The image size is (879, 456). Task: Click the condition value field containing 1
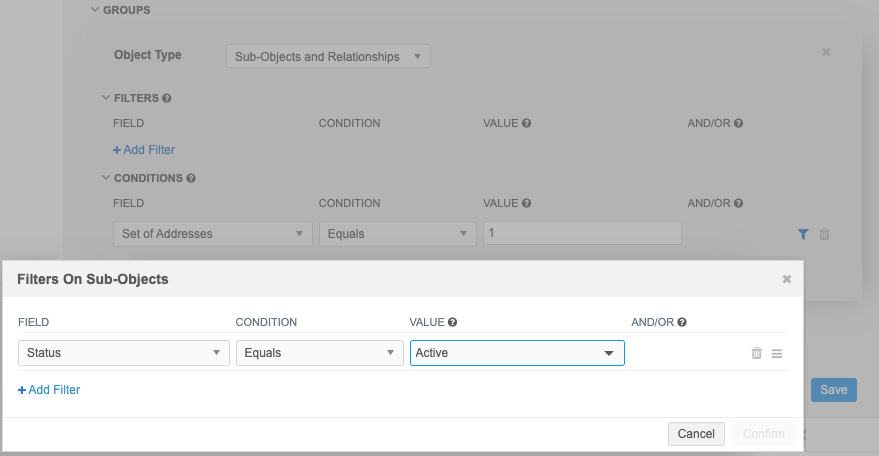coord(582,233)
